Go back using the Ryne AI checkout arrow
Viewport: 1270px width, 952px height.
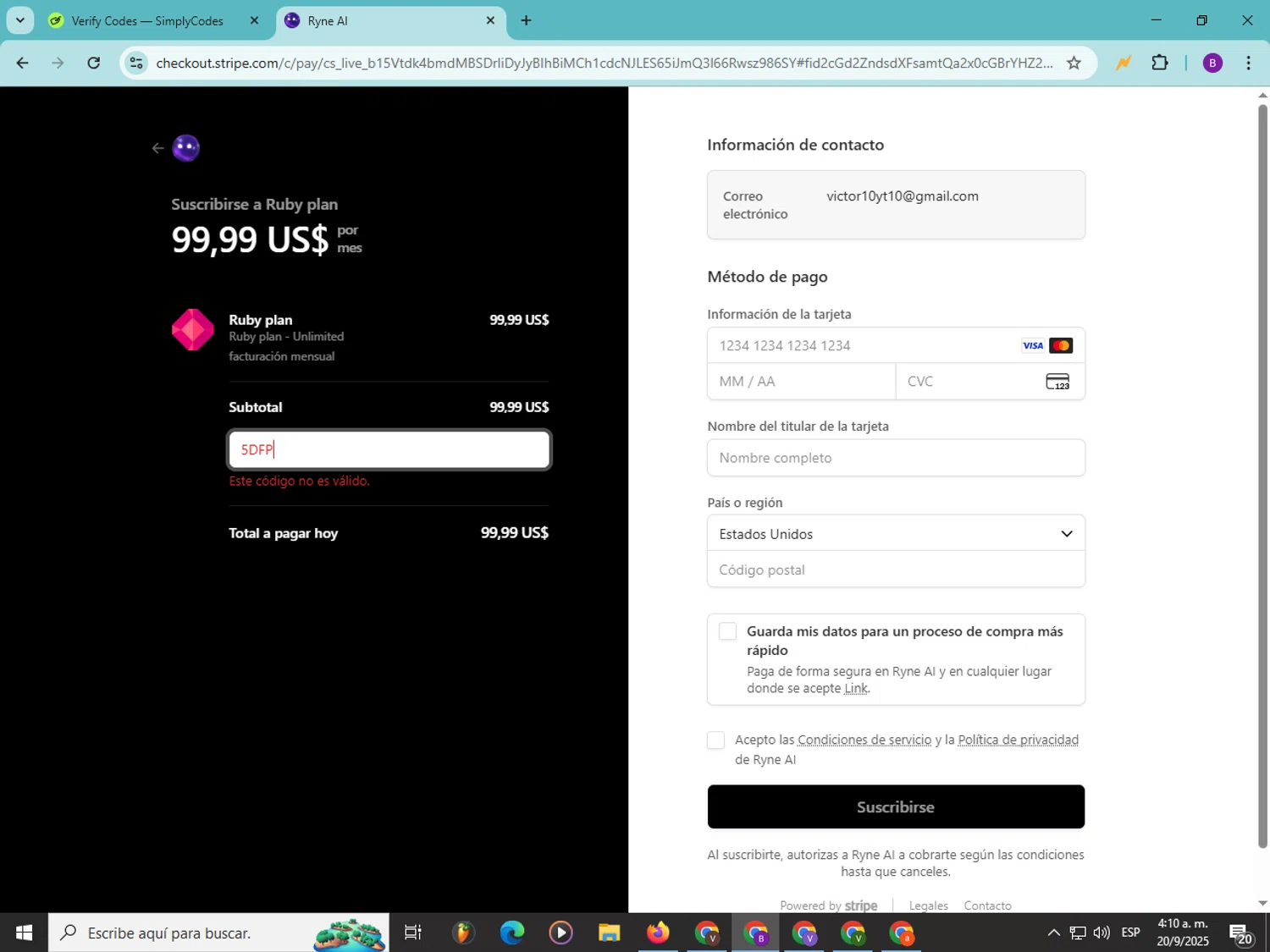[x=157, y=148]
